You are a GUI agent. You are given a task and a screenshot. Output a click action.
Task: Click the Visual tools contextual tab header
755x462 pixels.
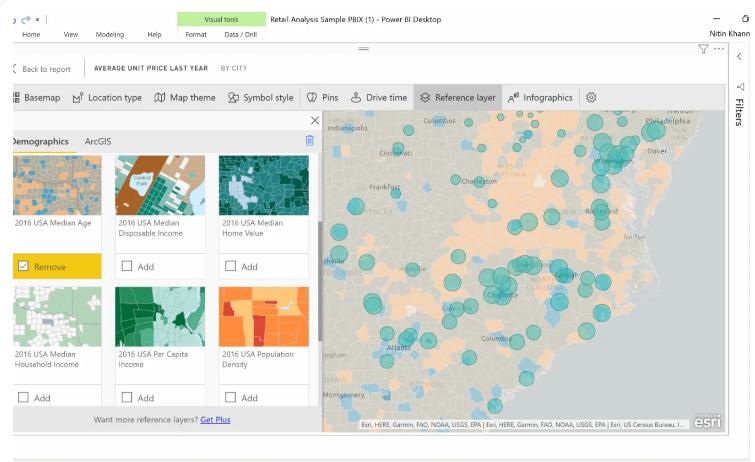point(221,19)
